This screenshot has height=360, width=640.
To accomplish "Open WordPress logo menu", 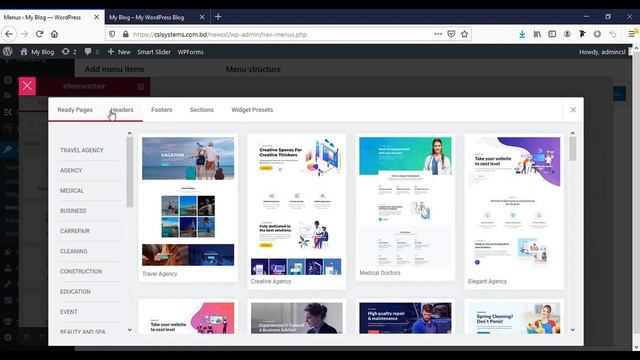I will (x=8, y=52).
